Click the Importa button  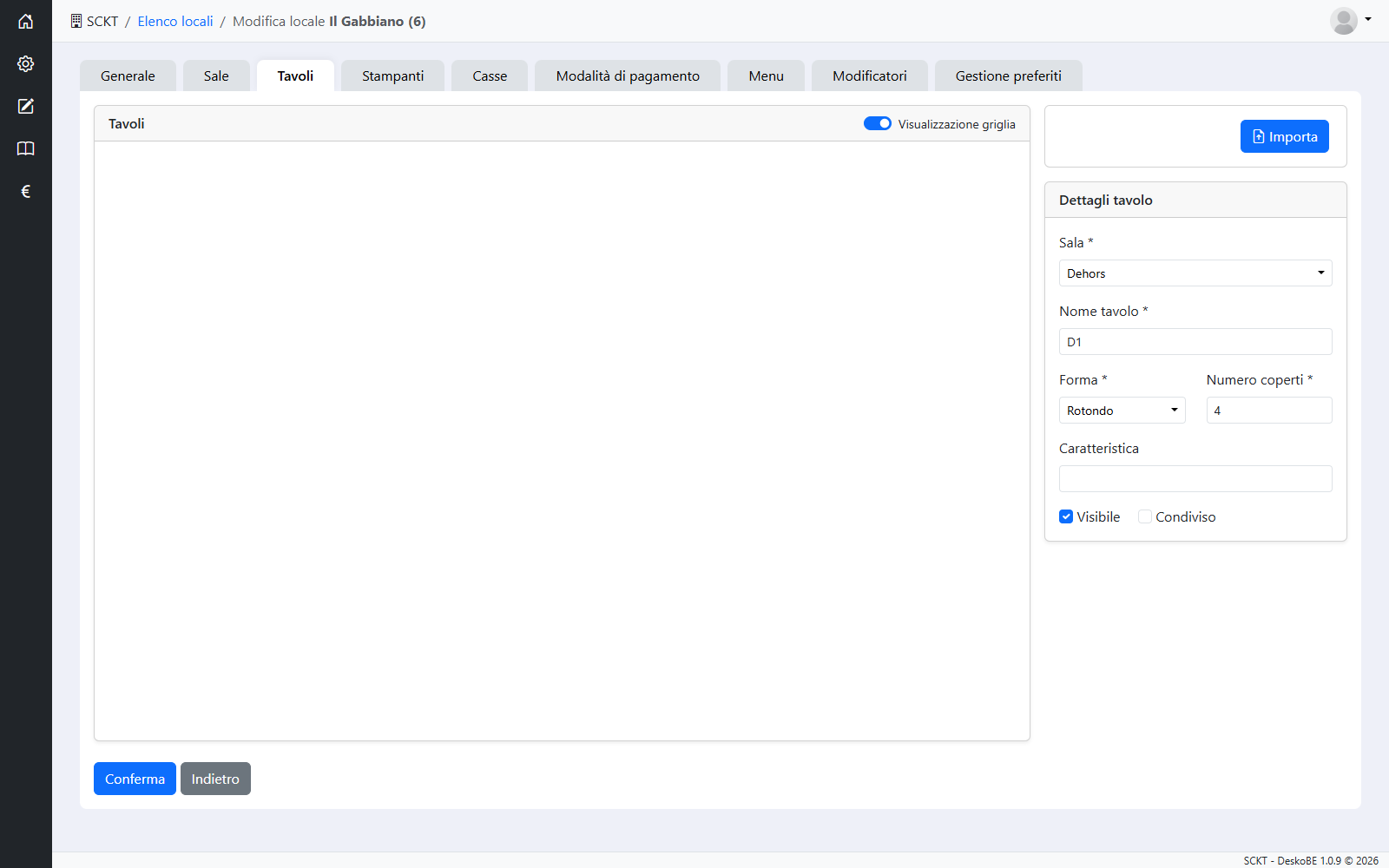pos(1284,136)
